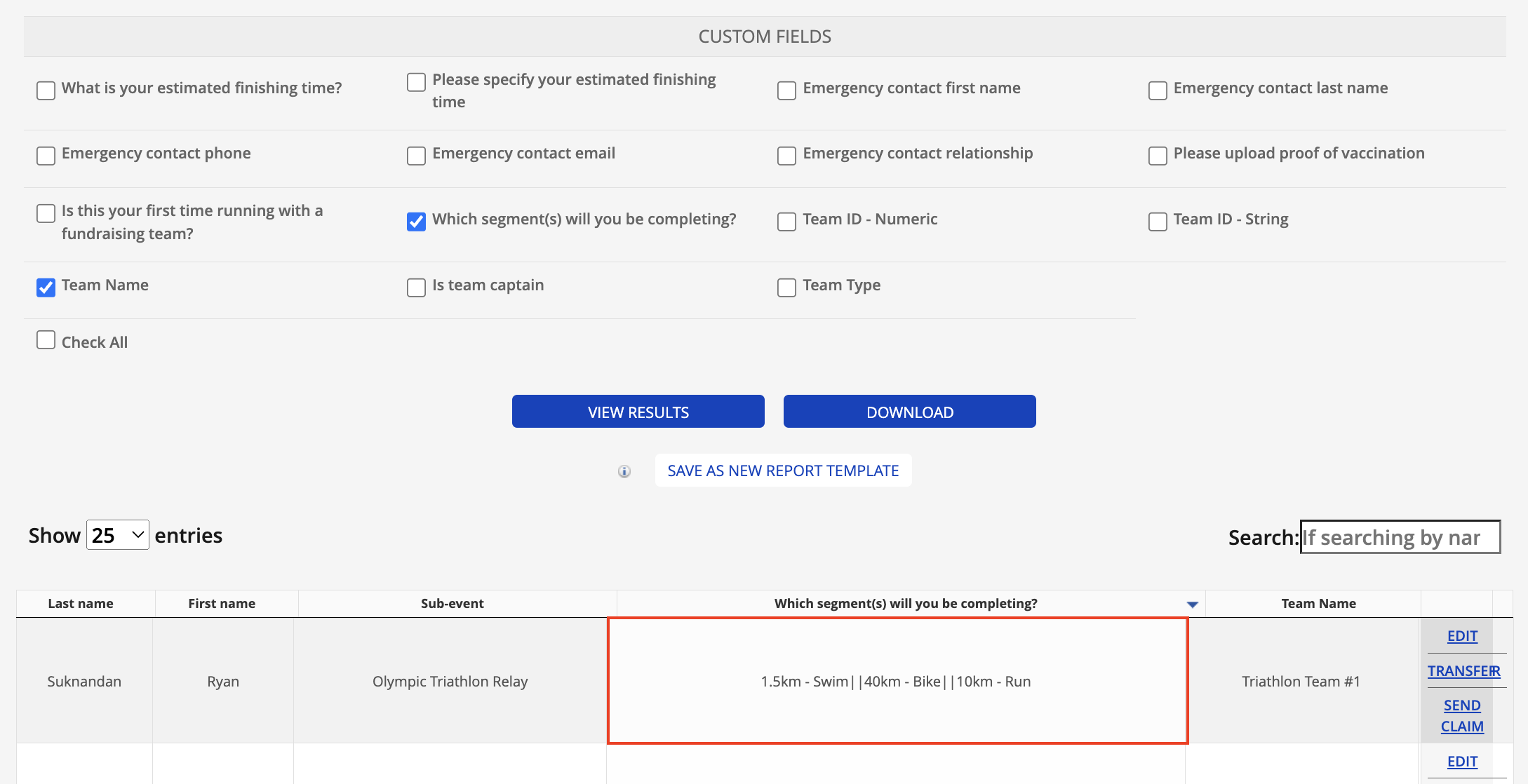Tick the Is team captain checkbox

click(x=416, y=288)
